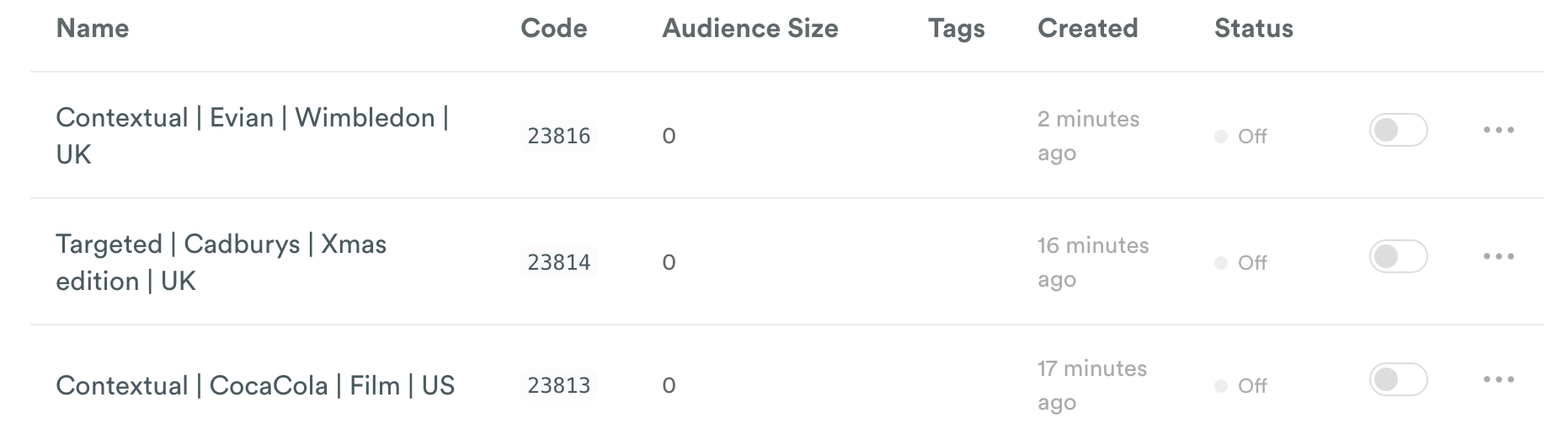The image size is (1568, 440).
Task: Open the more-options menu for CocaCola Film row
Action: (1498, 379)
